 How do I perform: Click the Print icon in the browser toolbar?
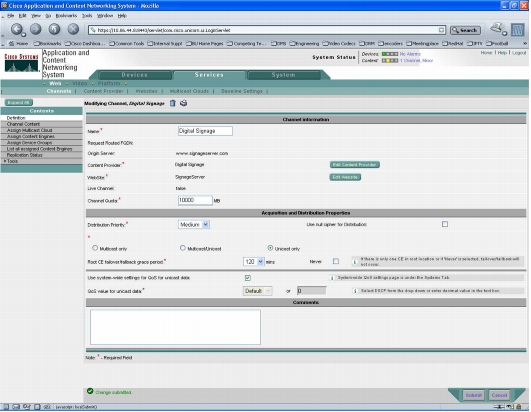coord(497,28)
